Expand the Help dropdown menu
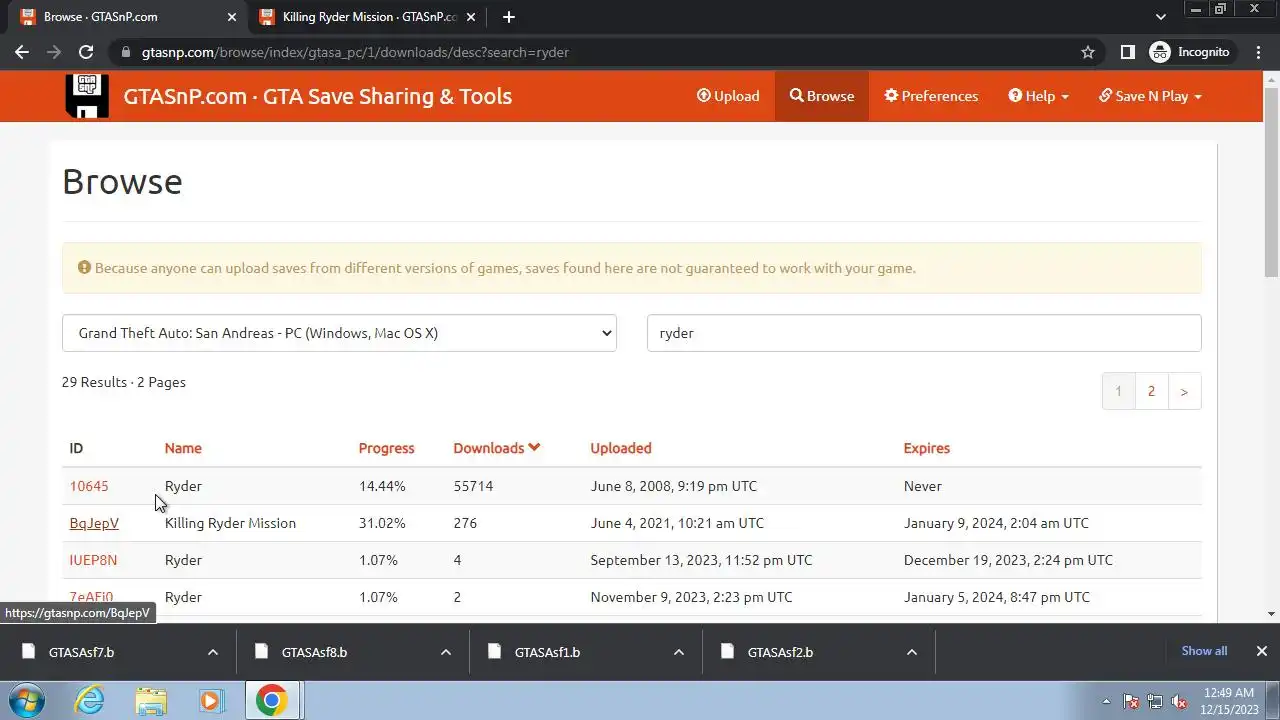The image size is (1280, 720). 1038,96
